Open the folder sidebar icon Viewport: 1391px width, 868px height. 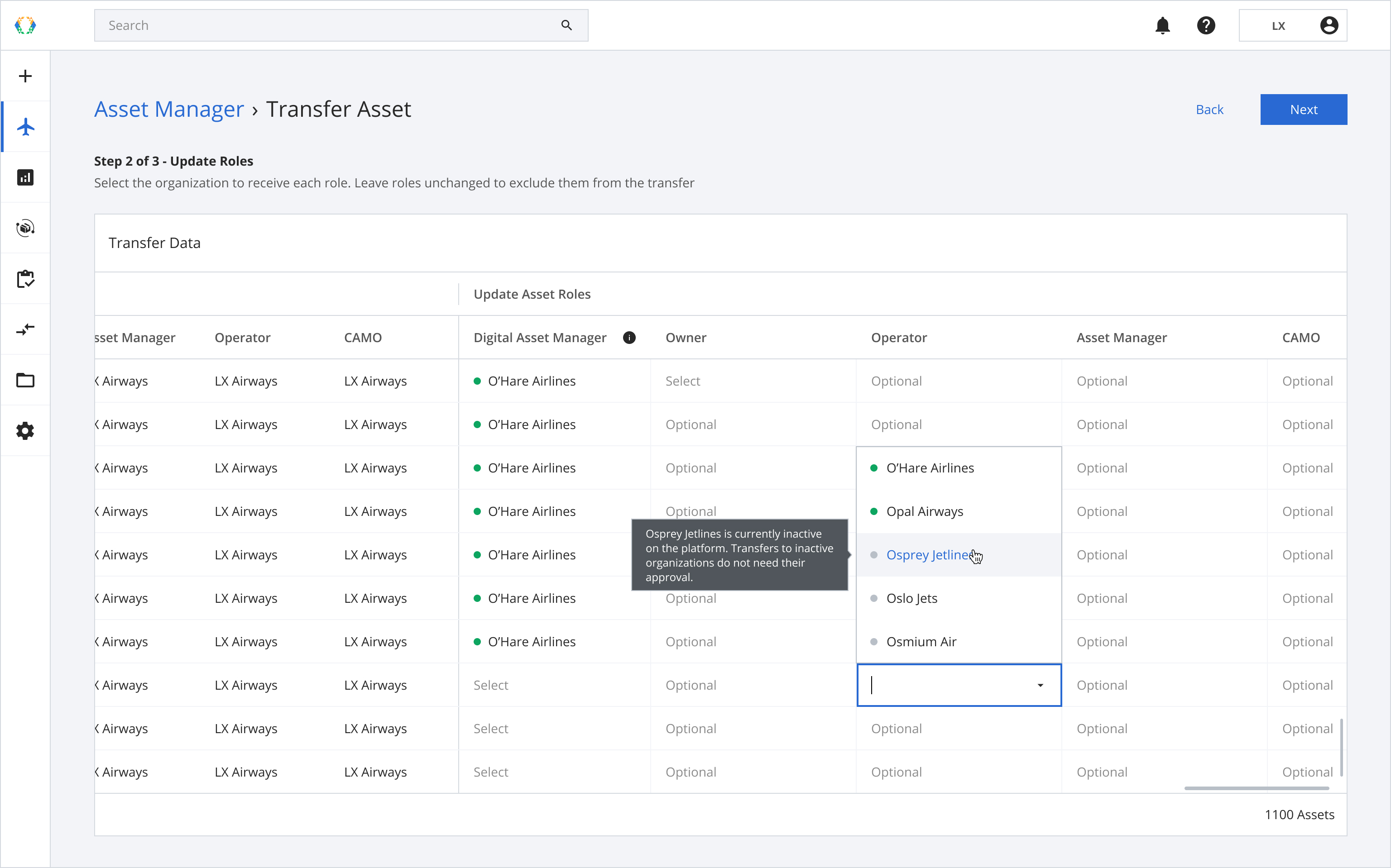pos(25,380)
